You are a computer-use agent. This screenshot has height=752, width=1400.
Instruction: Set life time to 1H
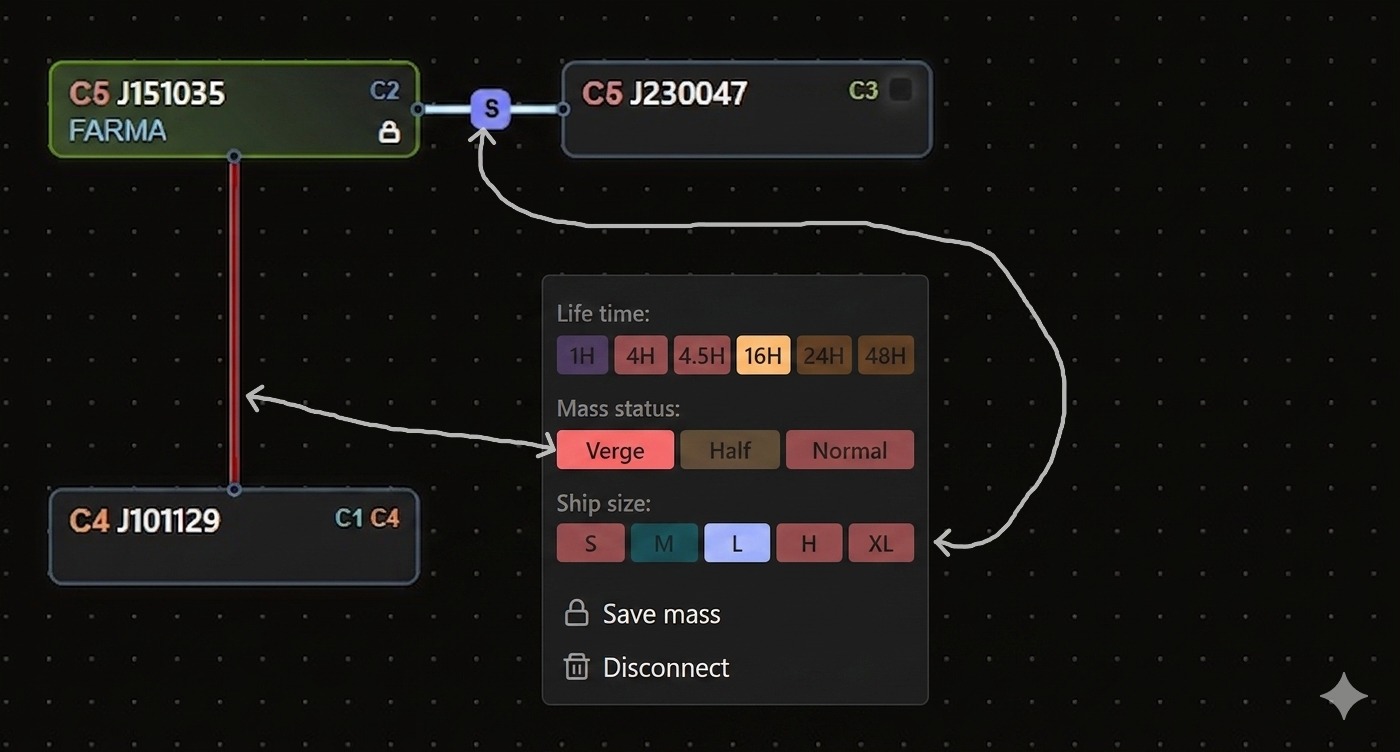tap(582, 355)
